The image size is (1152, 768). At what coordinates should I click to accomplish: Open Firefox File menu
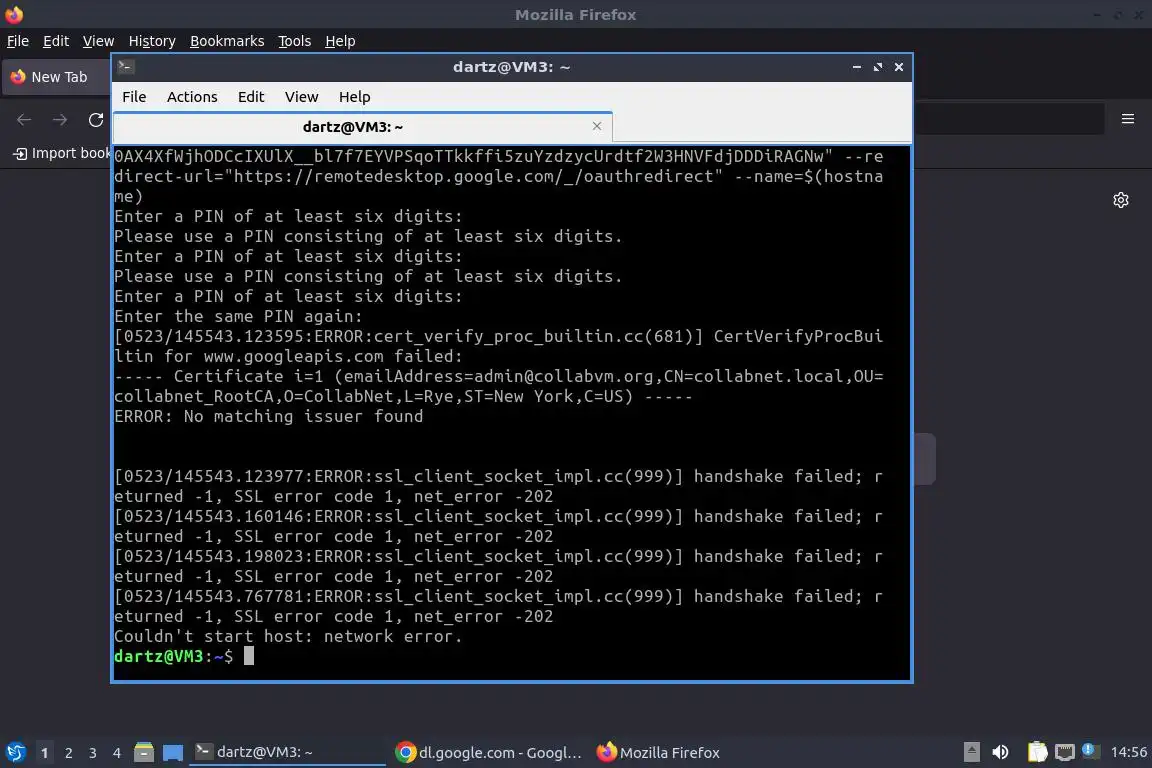click(x=18, y=41)
